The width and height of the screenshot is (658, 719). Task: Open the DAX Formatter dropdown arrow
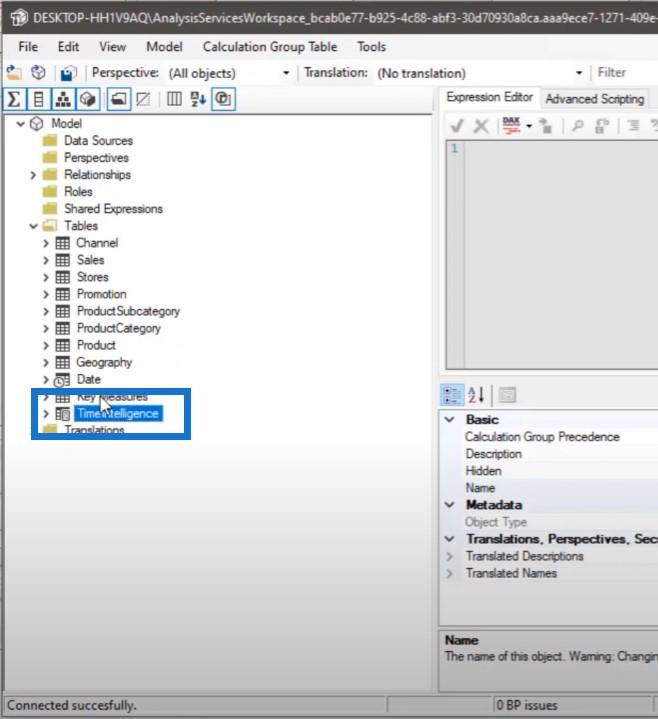tap(529, 126)
